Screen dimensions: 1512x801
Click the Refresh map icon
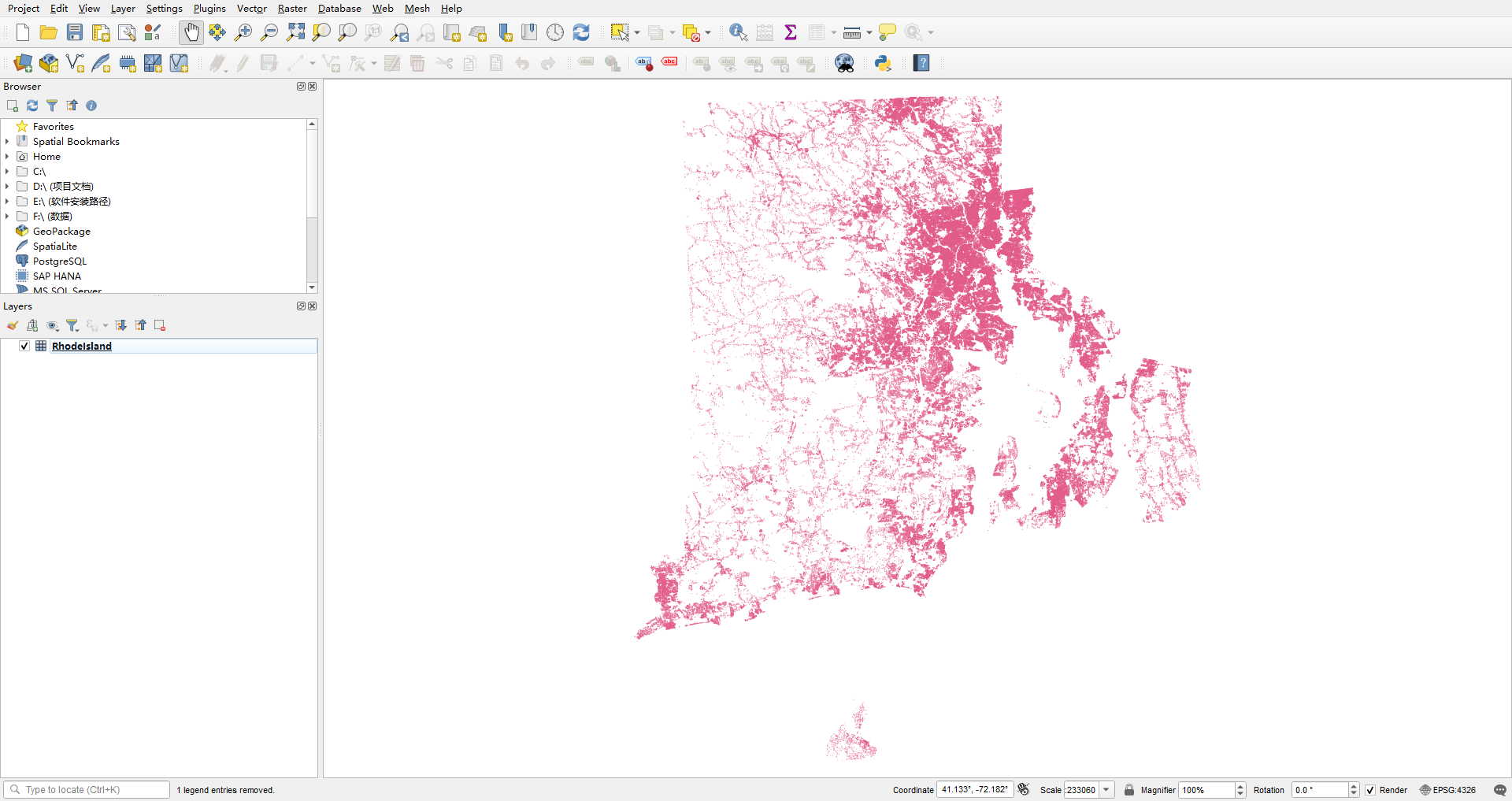coord(581,32)
